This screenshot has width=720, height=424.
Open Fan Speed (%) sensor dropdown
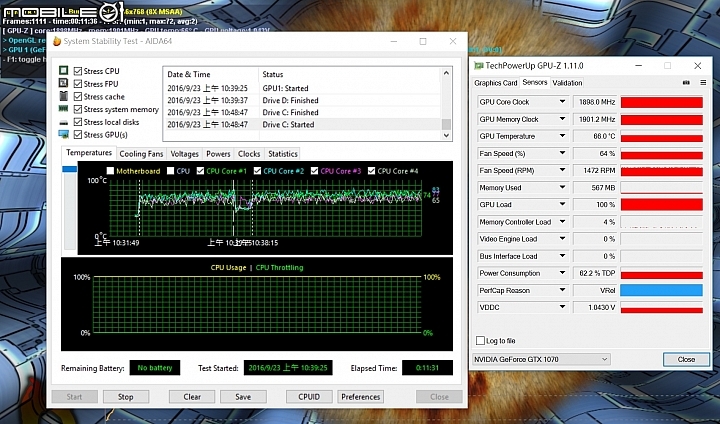(x=562, y=153)
